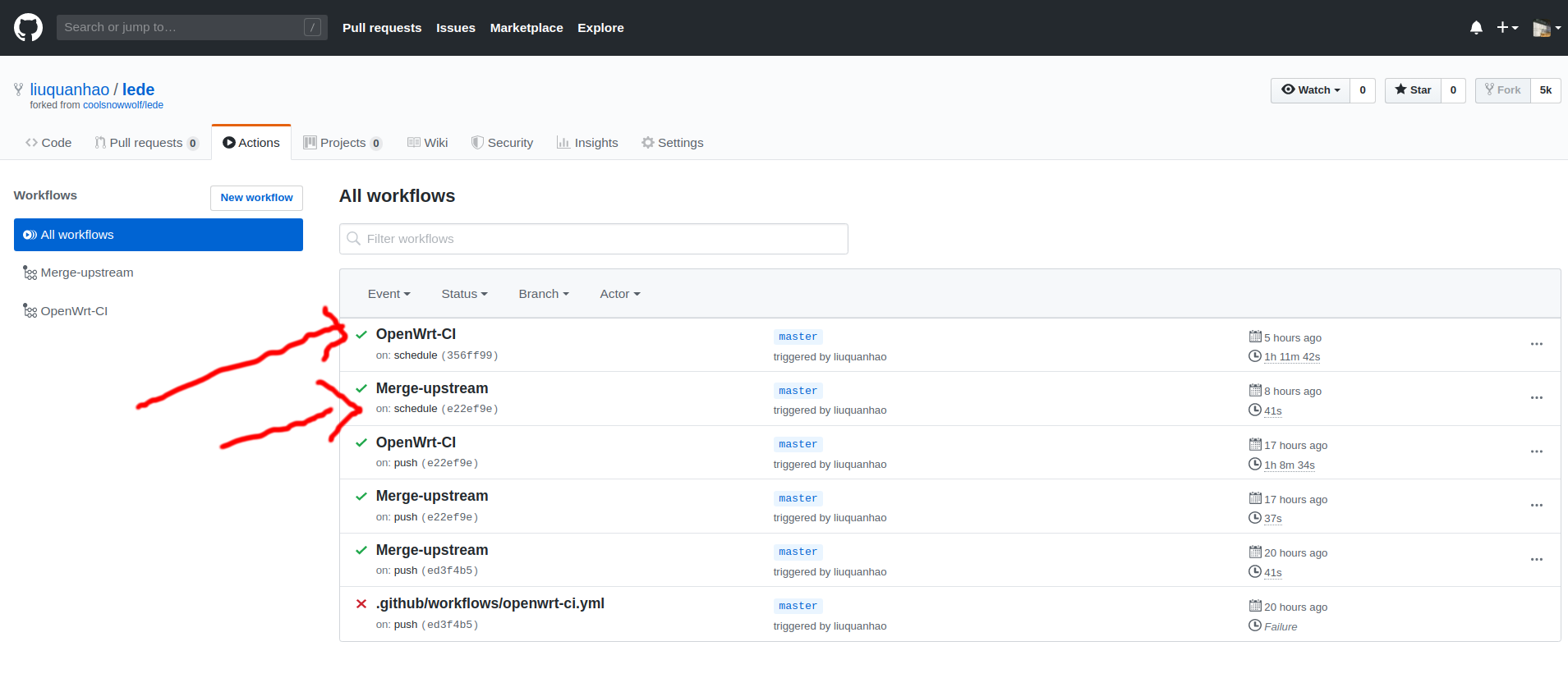1568x692 pixels.
Task: Click success checkmark of 5 hours ago OpenWrt-CI run
Action: [x=361, y=335]
